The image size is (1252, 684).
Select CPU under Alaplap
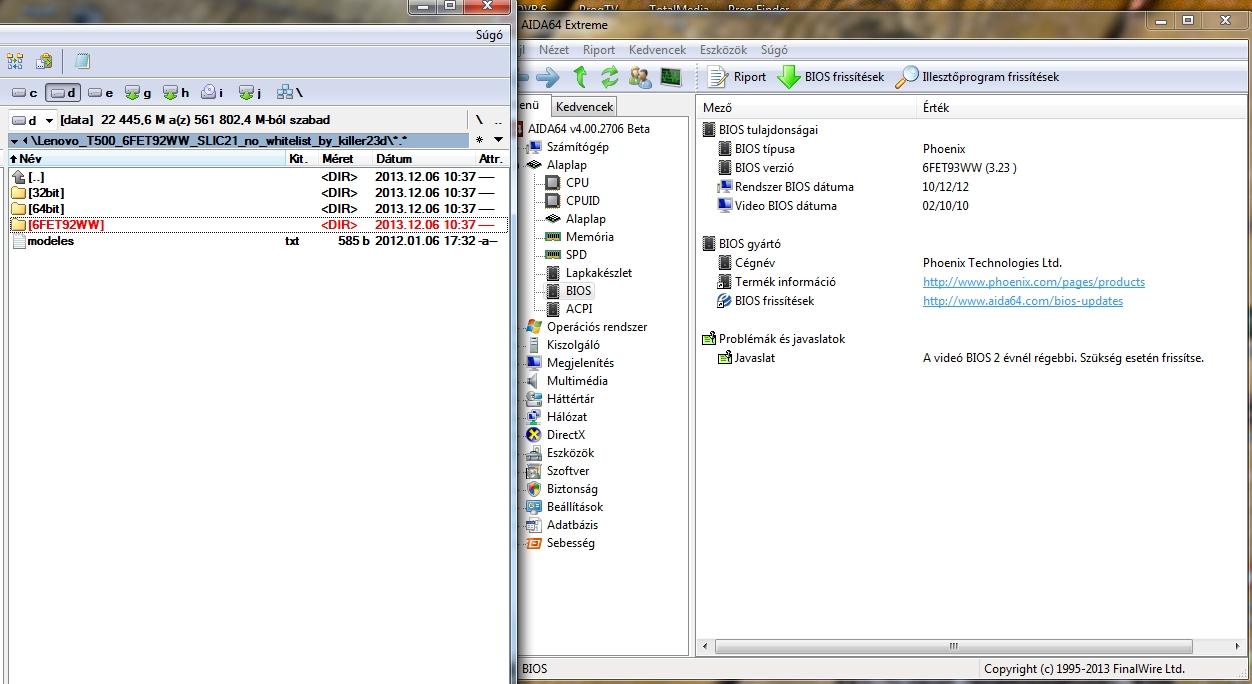tap(577, 183)
